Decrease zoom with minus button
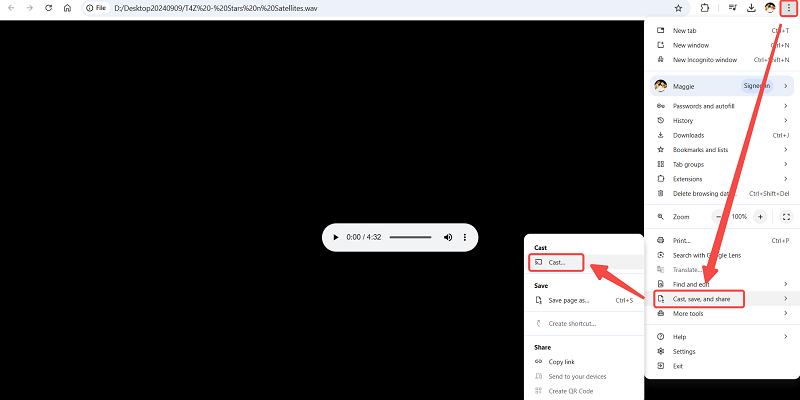The width and height of the screenshot is (800, 400). [719, 217]
